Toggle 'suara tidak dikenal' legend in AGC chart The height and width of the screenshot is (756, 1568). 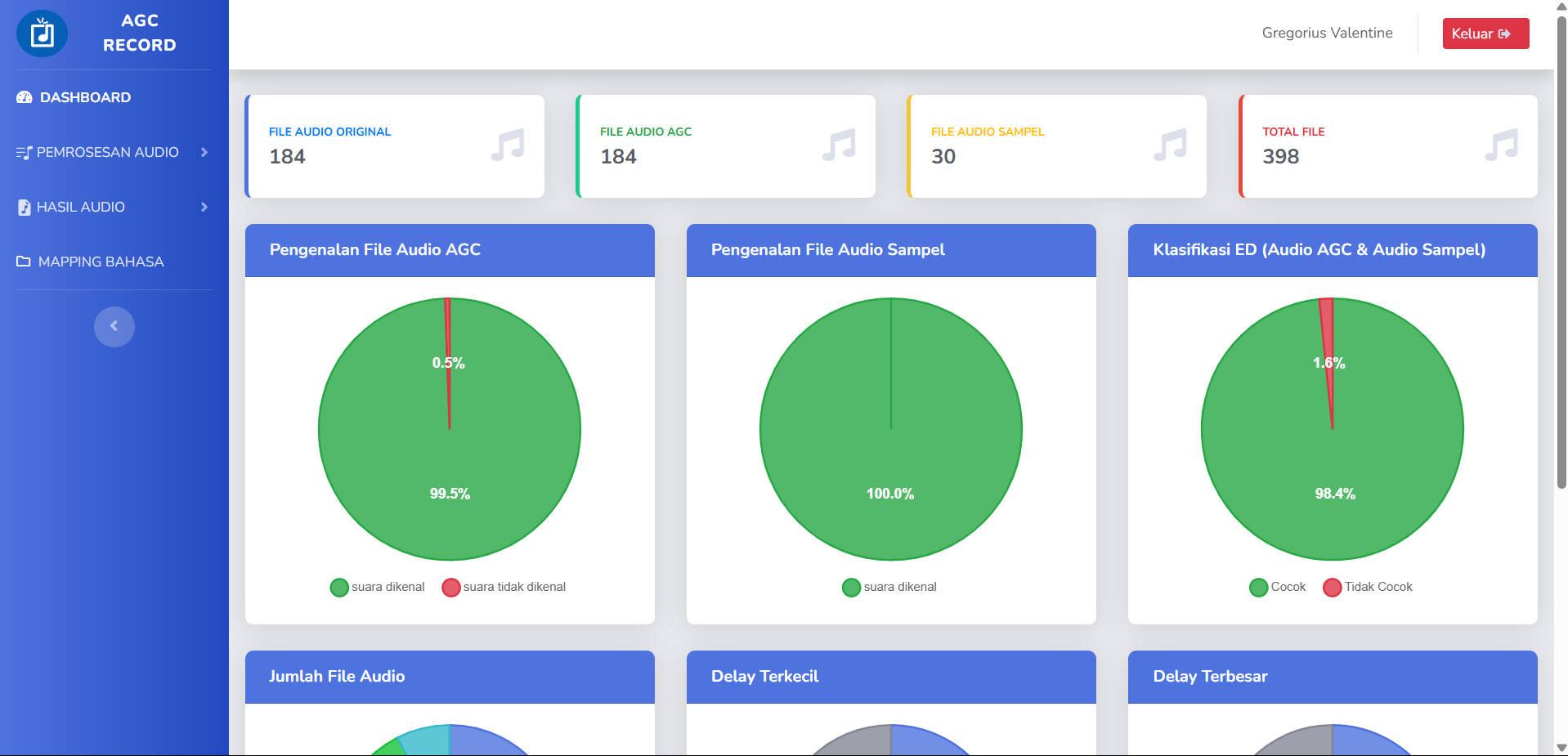(504, 587)
